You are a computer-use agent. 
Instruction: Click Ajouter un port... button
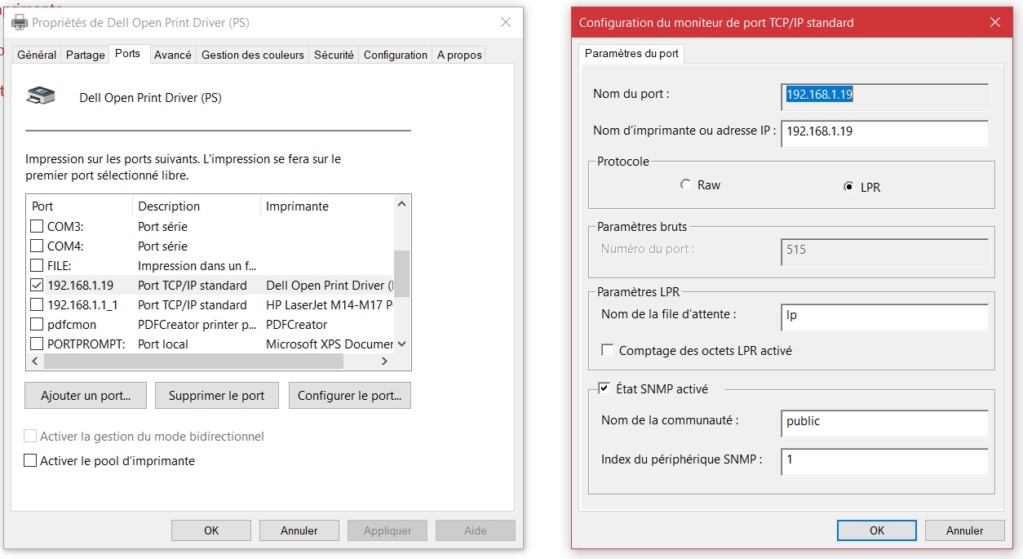point(85,395)
